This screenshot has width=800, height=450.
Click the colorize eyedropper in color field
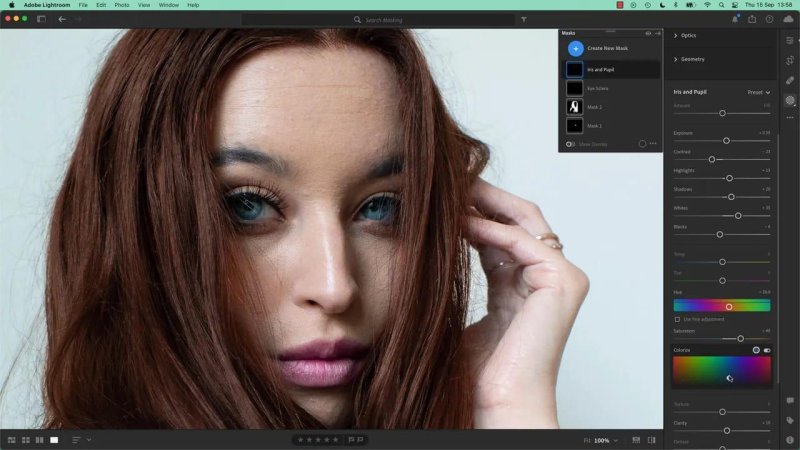[x=730, y=378]
